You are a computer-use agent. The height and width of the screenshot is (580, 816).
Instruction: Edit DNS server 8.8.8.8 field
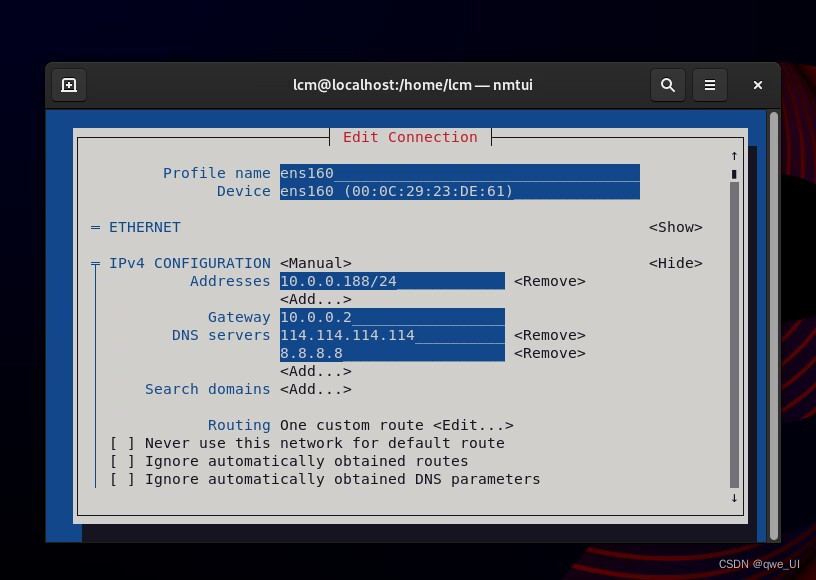(392, 353)
